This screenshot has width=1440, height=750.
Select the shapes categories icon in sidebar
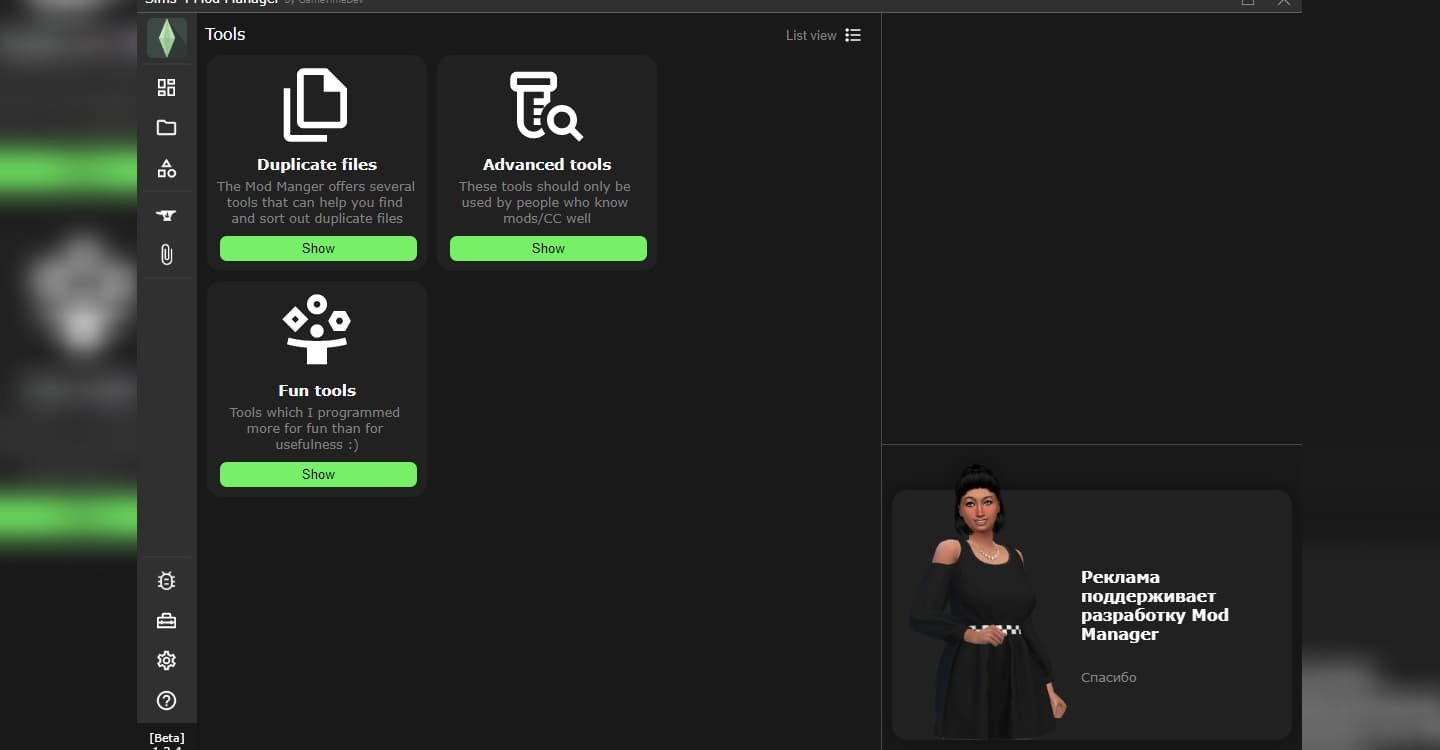pos(167,169)
